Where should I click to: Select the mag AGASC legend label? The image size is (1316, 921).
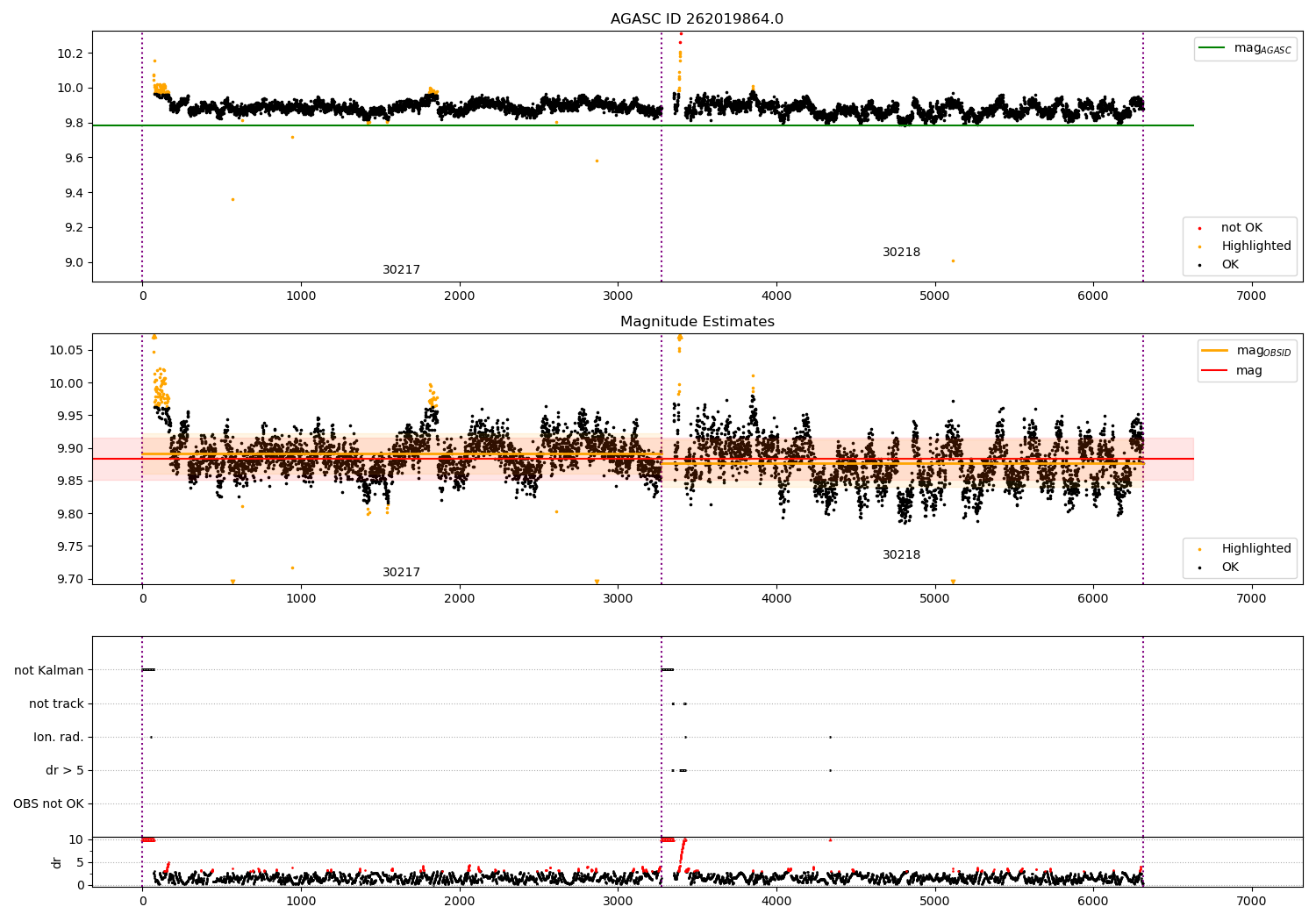coord(1262,49)
